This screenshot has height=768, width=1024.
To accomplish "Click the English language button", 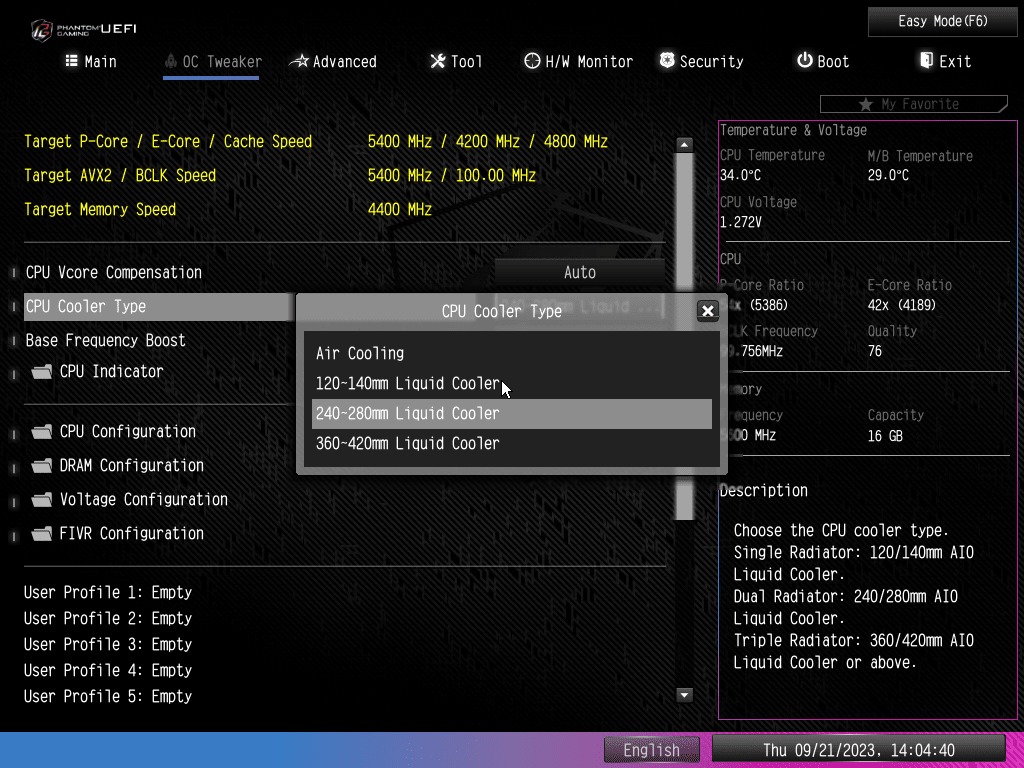I will [x=651, y=749].
